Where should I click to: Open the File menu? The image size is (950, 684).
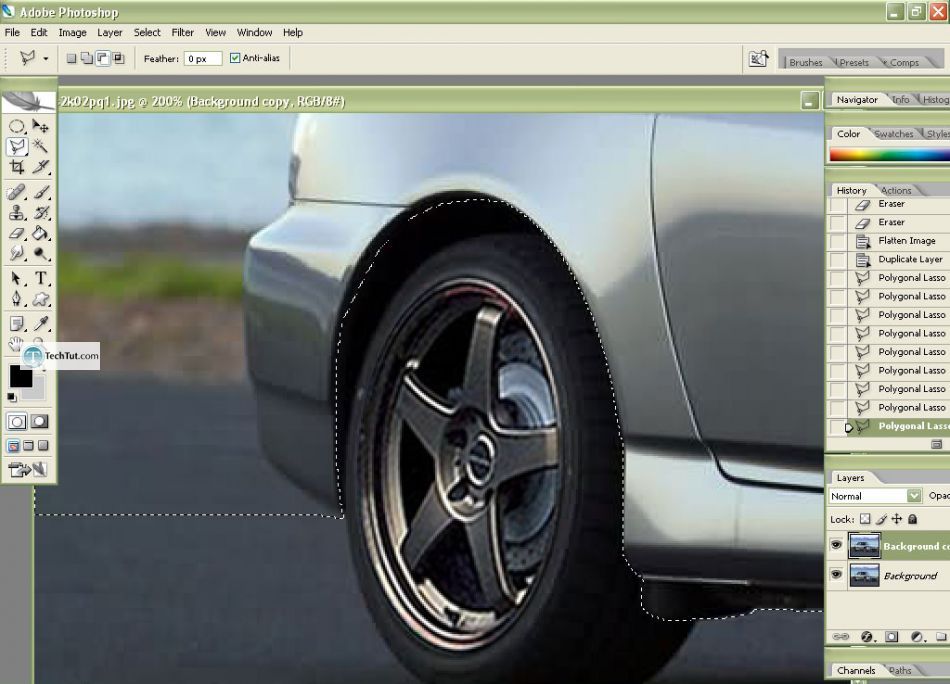coord(12,33)
